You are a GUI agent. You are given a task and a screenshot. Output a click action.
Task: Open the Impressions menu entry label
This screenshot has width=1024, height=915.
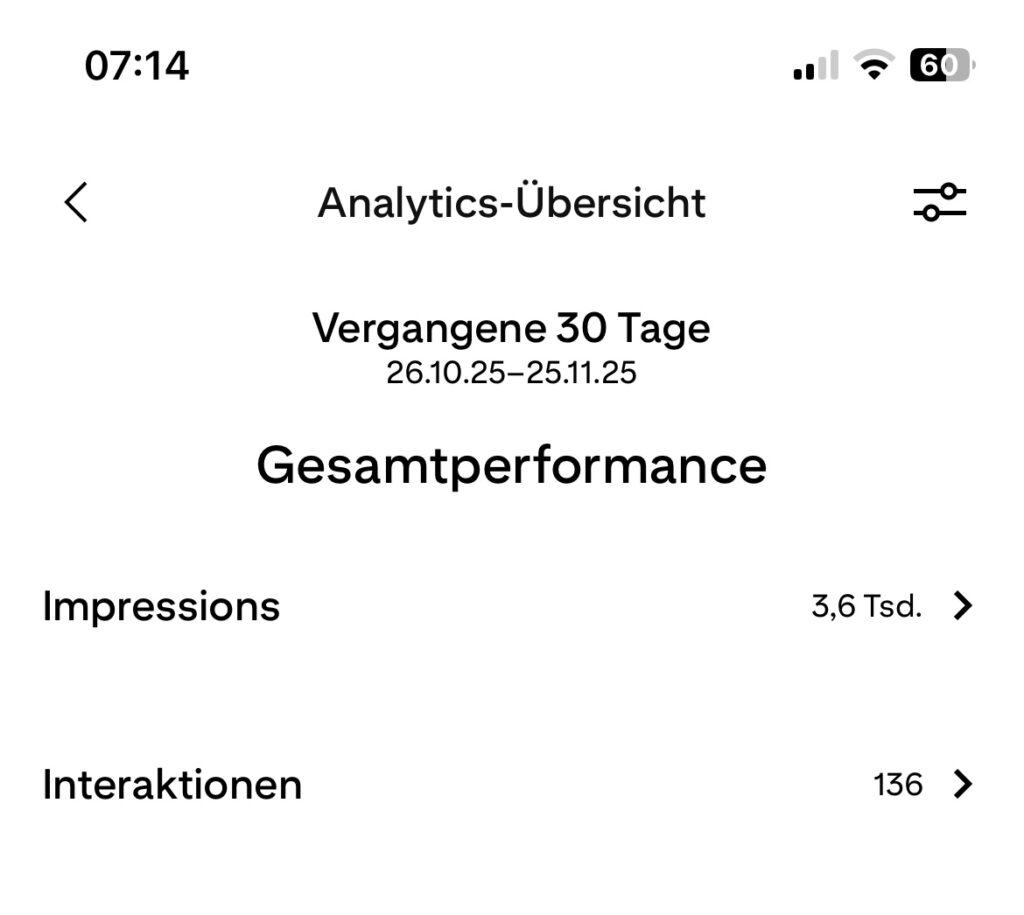tap(161, 606)
